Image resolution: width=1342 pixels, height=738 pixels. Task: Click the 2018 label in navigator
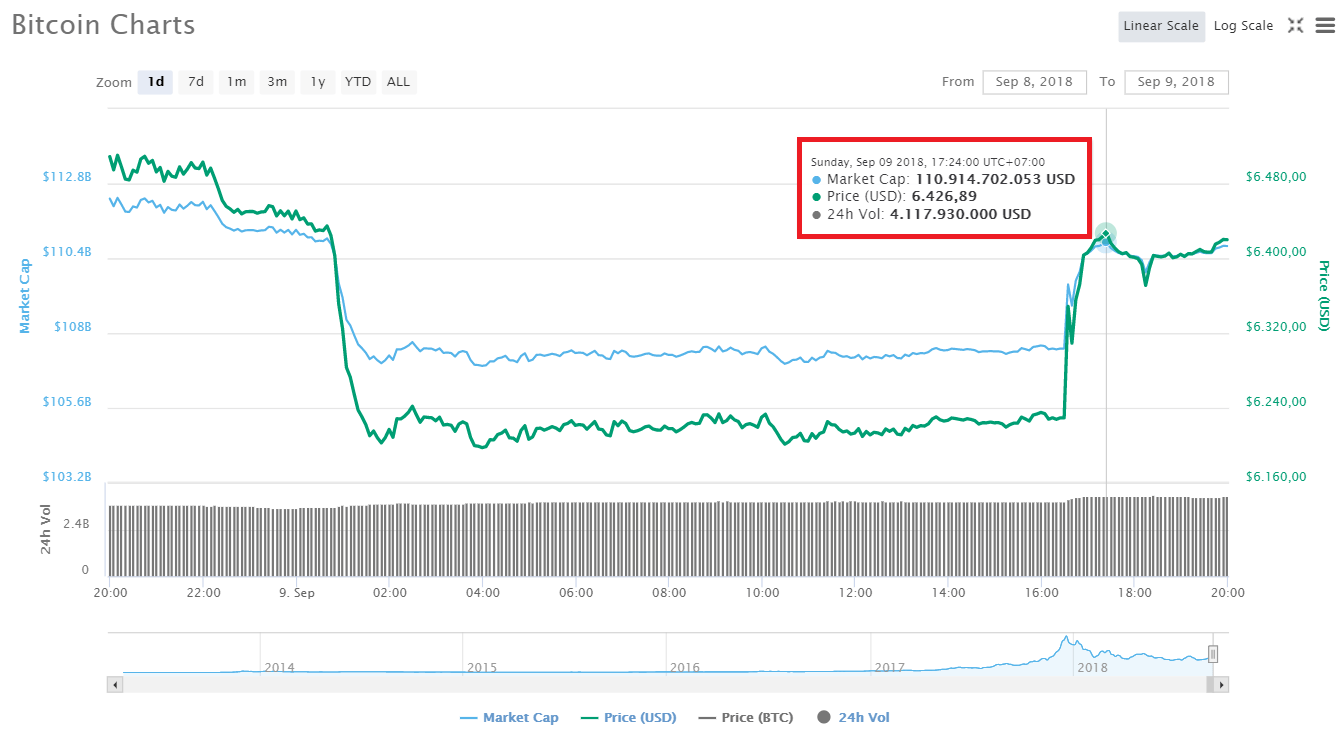(1093, 667)
